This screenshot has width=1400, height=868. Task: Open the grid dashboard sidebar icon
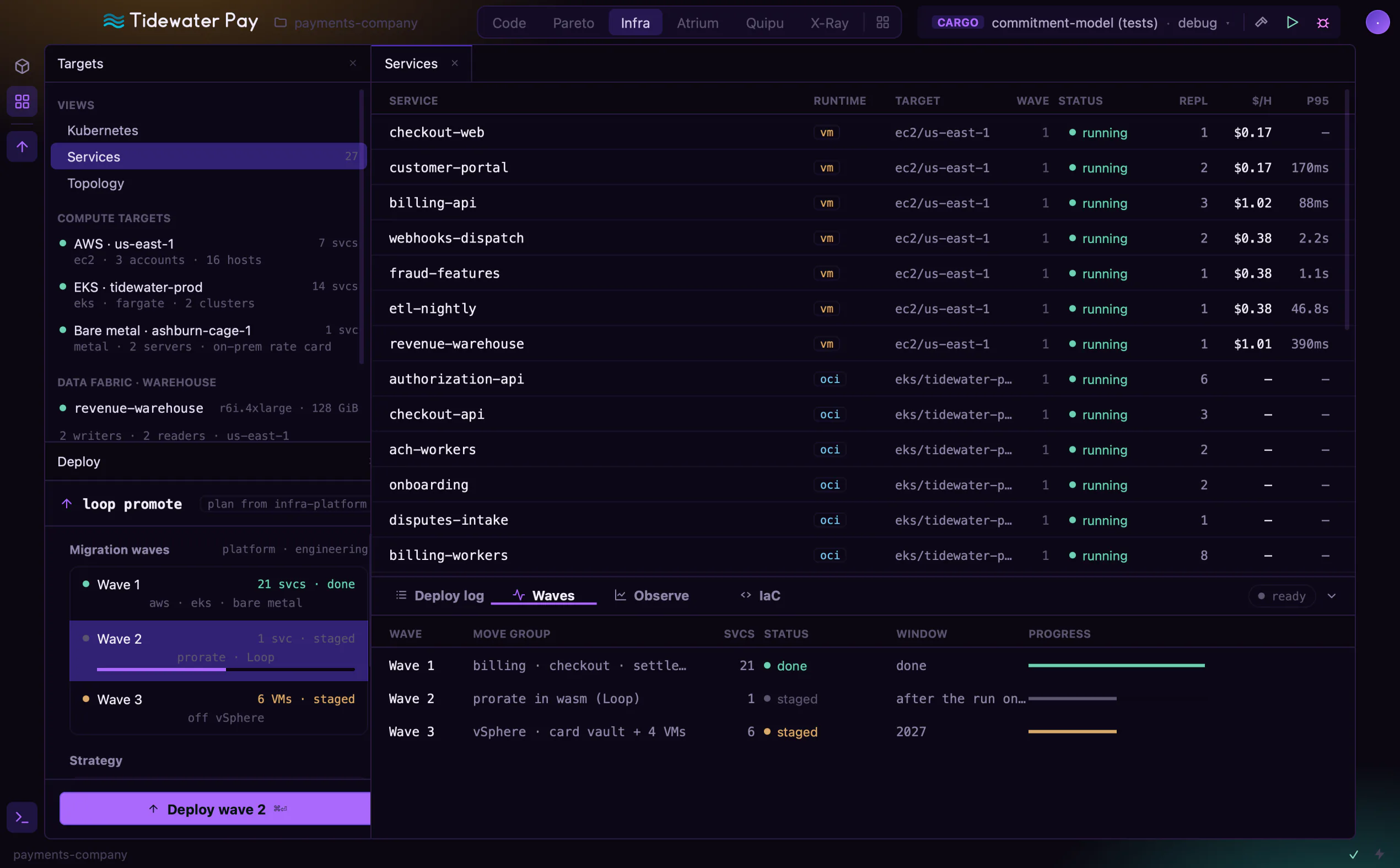(22, 101)
